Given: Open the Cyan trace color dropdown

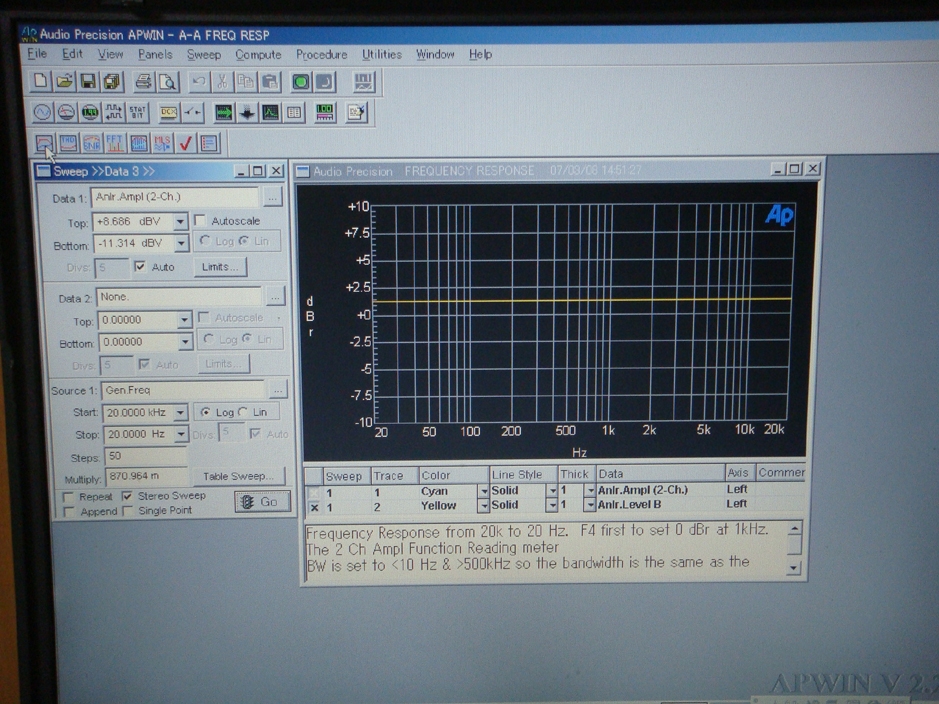Looking at the screenshot, I should pyautogui.click(x=483, y=491).
